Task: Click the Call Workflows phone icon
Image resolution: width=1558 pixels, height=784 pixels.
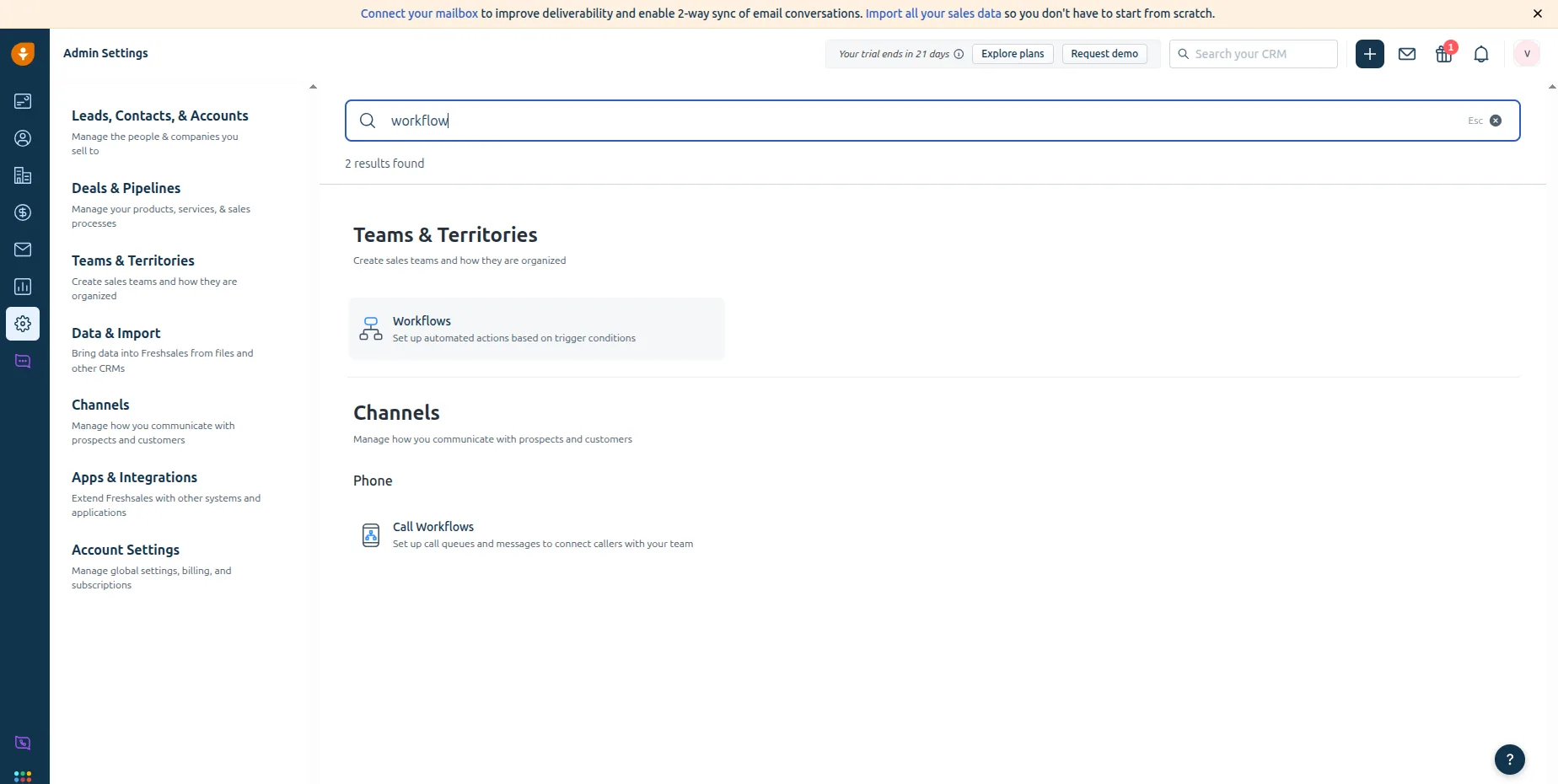Action: point(371,534)
